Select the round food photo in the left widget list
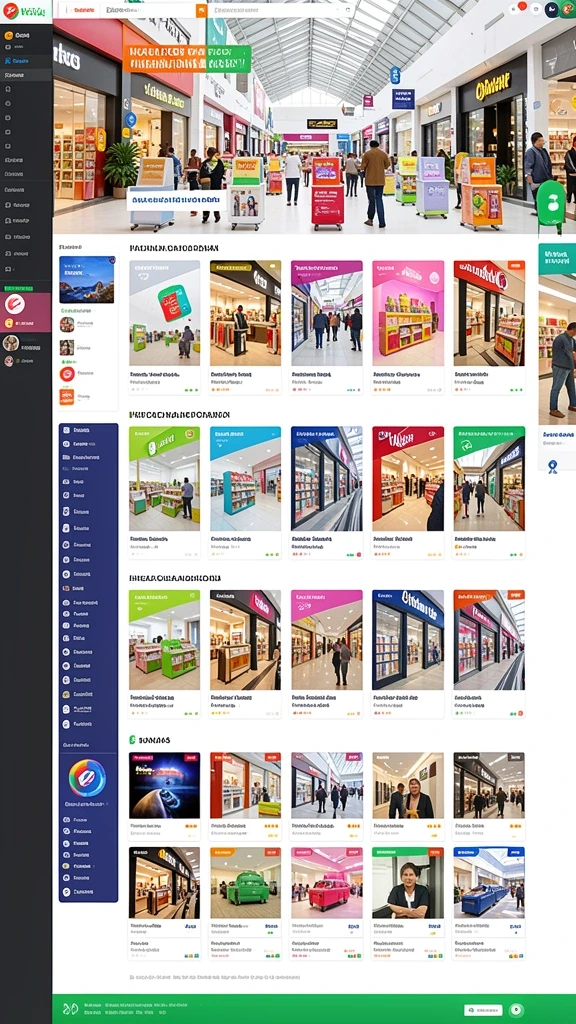The image size is (576, 1024). pyautogui.click(x=67, y=325)
